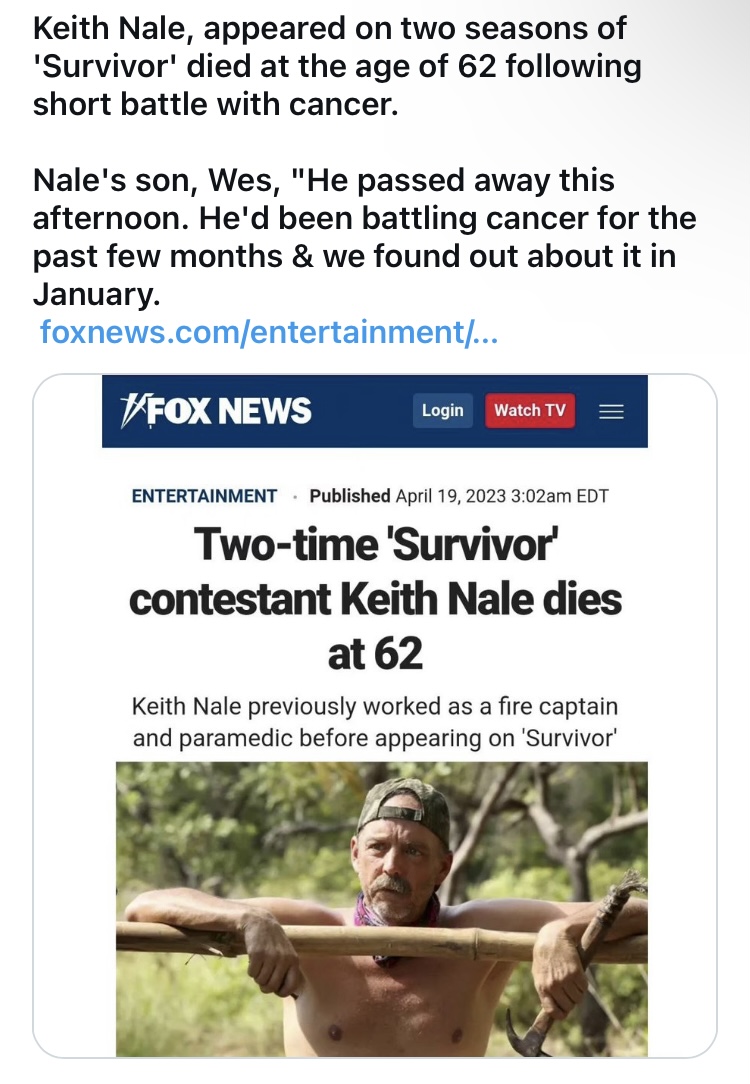Screen dimensions: 750x1084
Task: Click the Login button
Action: pyautogui.click(x=442, y=410)
